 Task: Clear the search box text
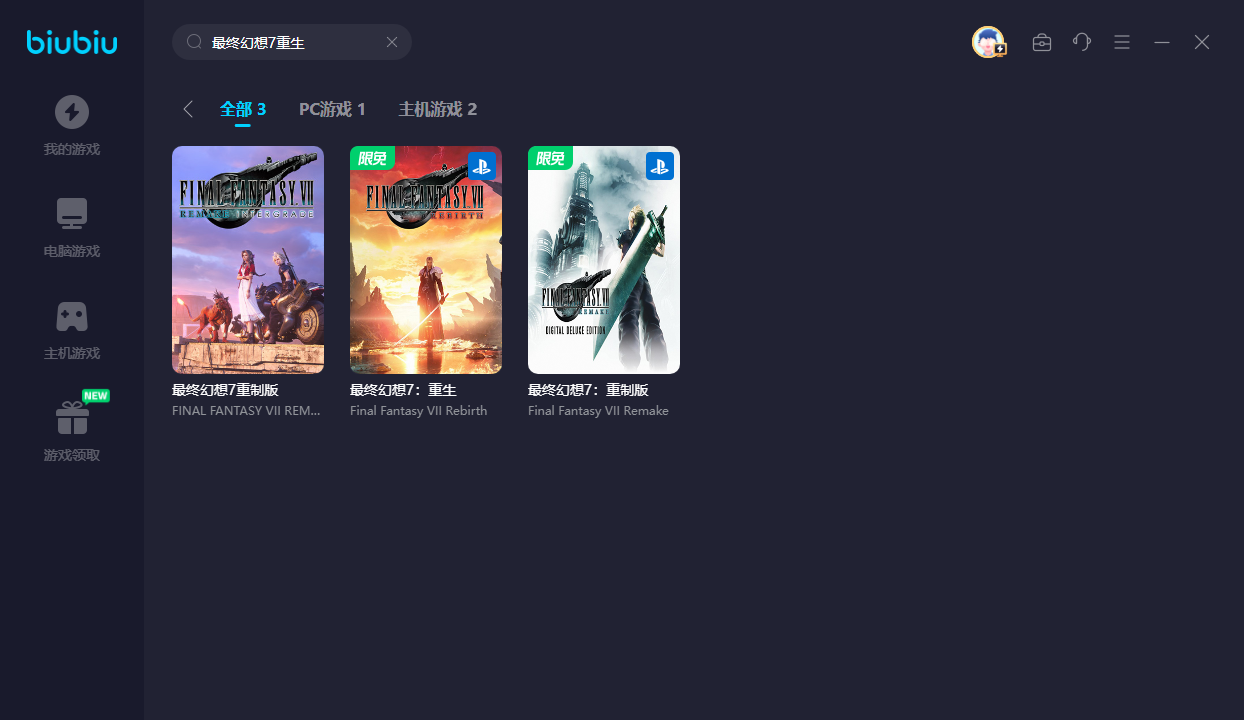392,42
